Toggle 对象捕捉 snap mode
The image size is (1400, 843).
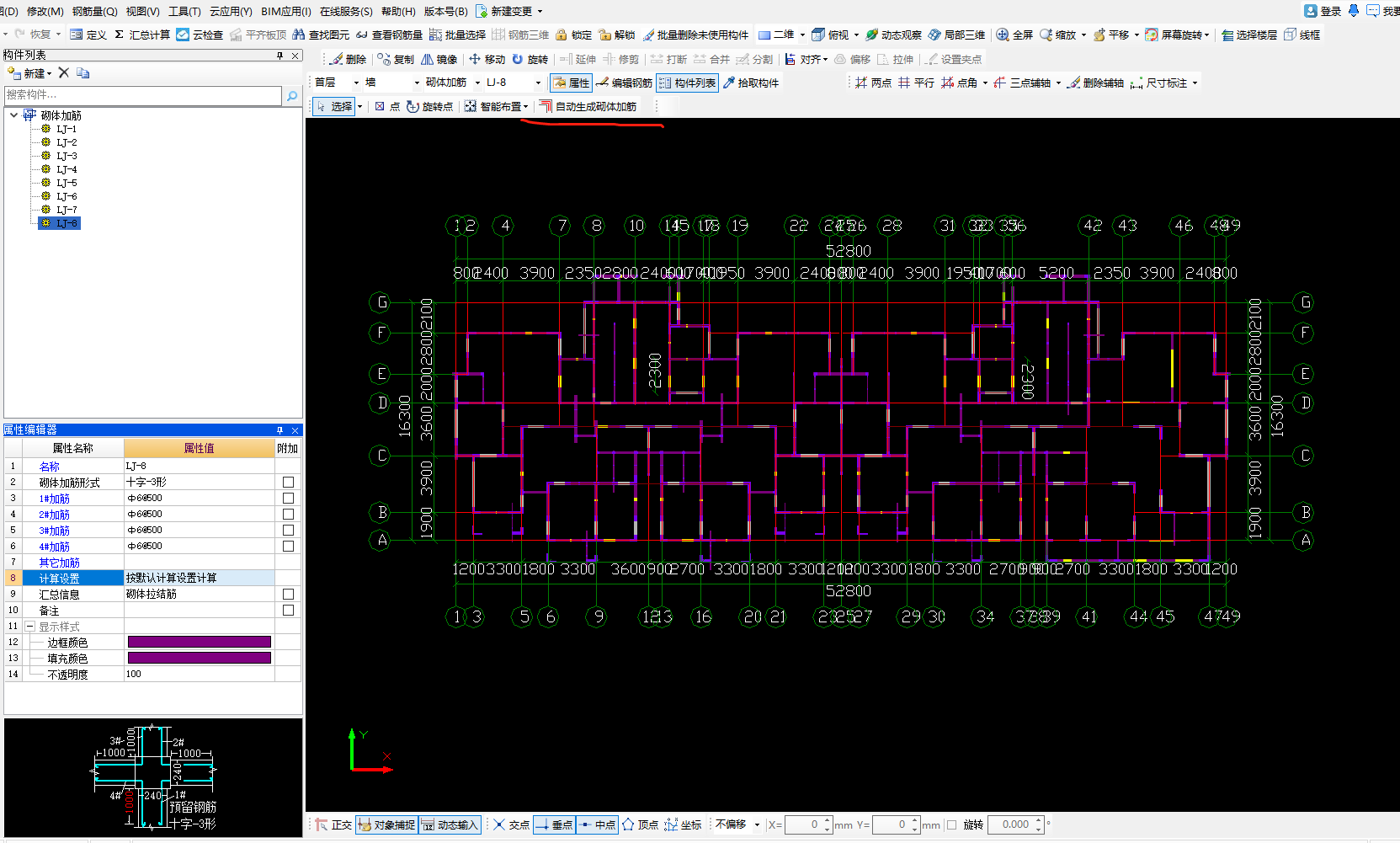pos(386,825)
